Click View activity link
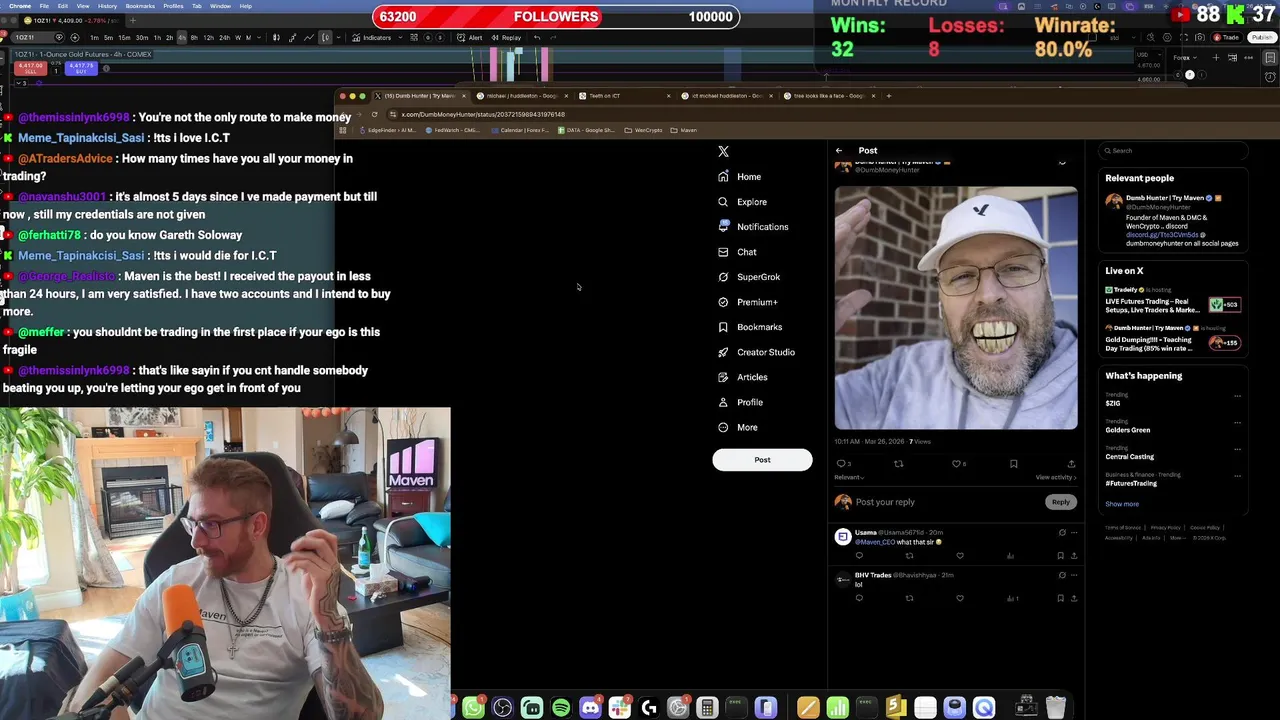 (x=1055, y=478)
